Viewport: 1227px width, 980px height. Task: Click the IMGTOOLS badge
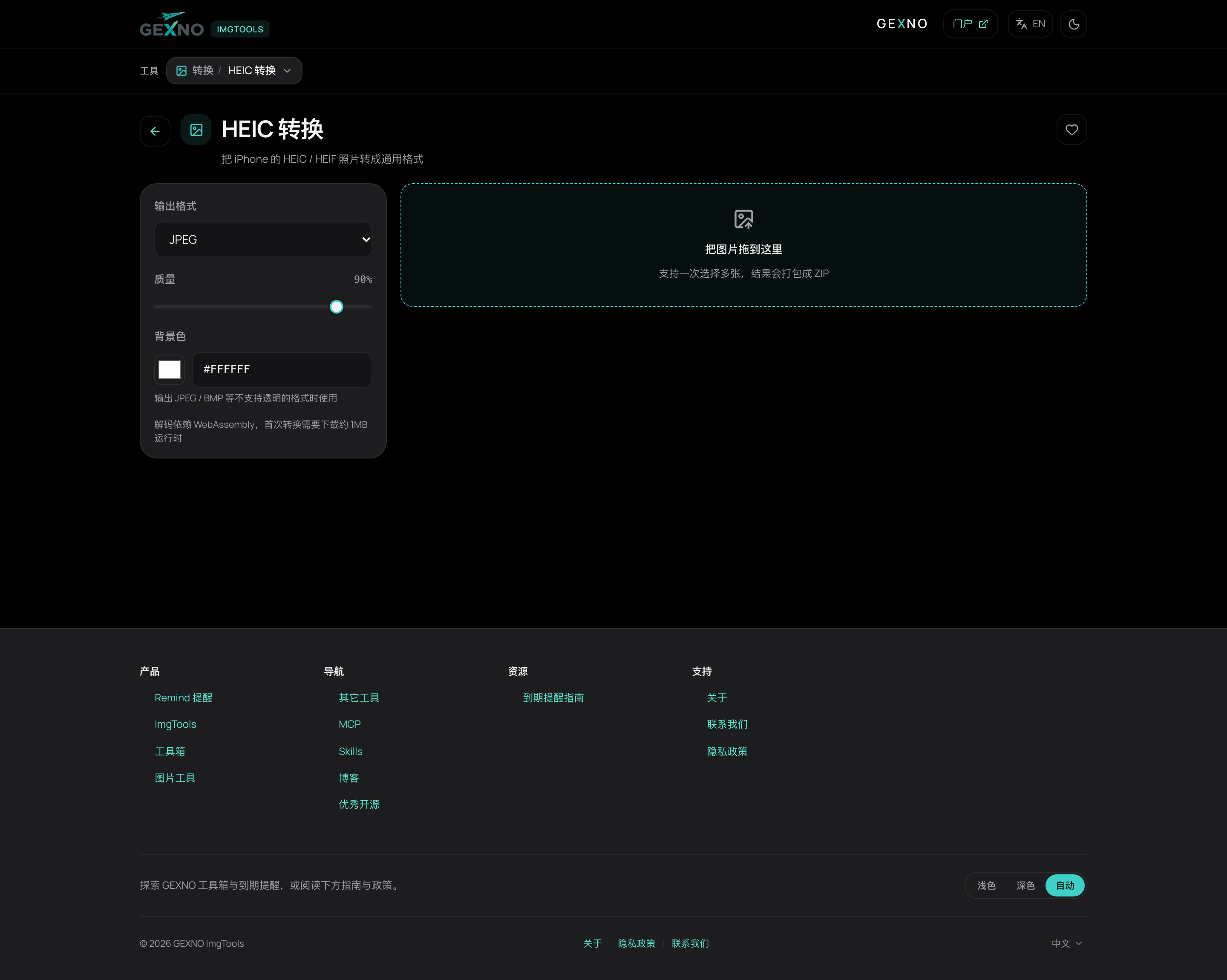[x=240, y=29]
